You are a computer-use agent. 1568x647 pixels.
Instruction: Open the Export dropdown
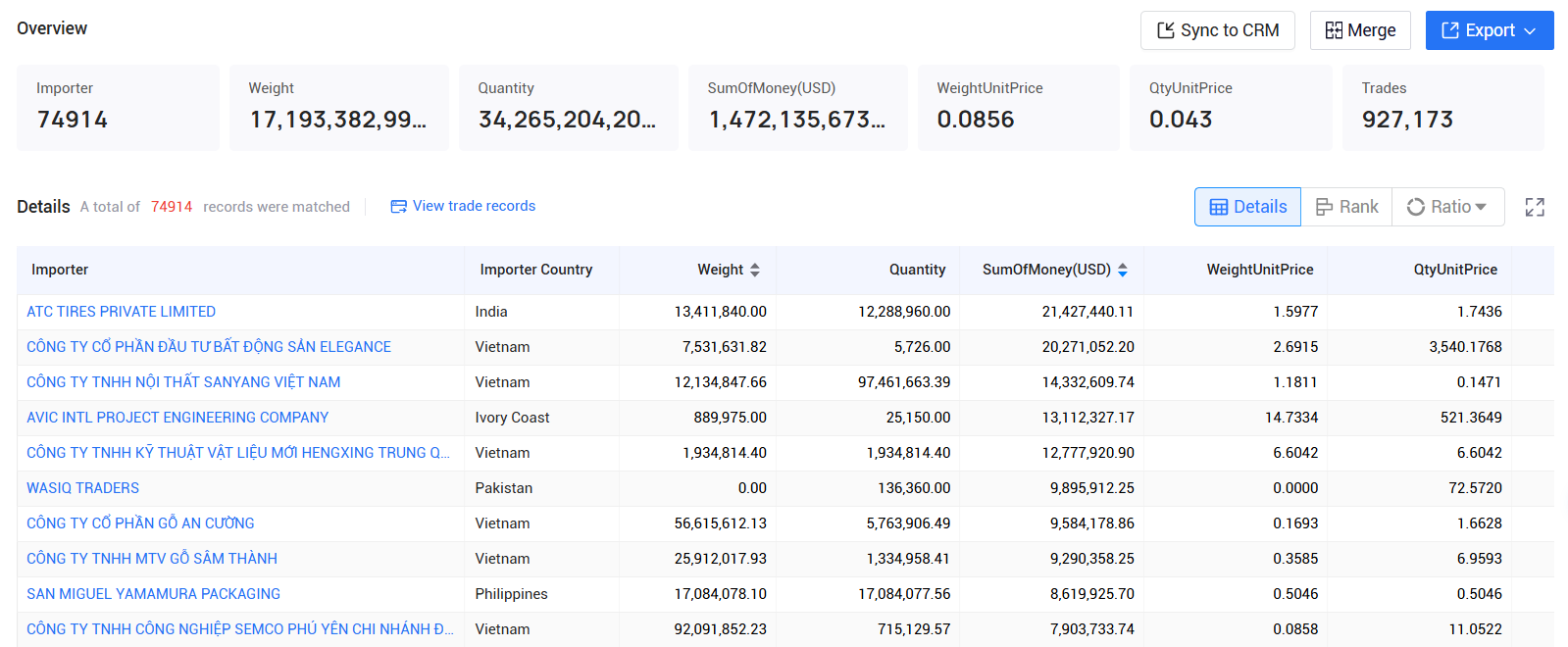tap(1490, 30)
